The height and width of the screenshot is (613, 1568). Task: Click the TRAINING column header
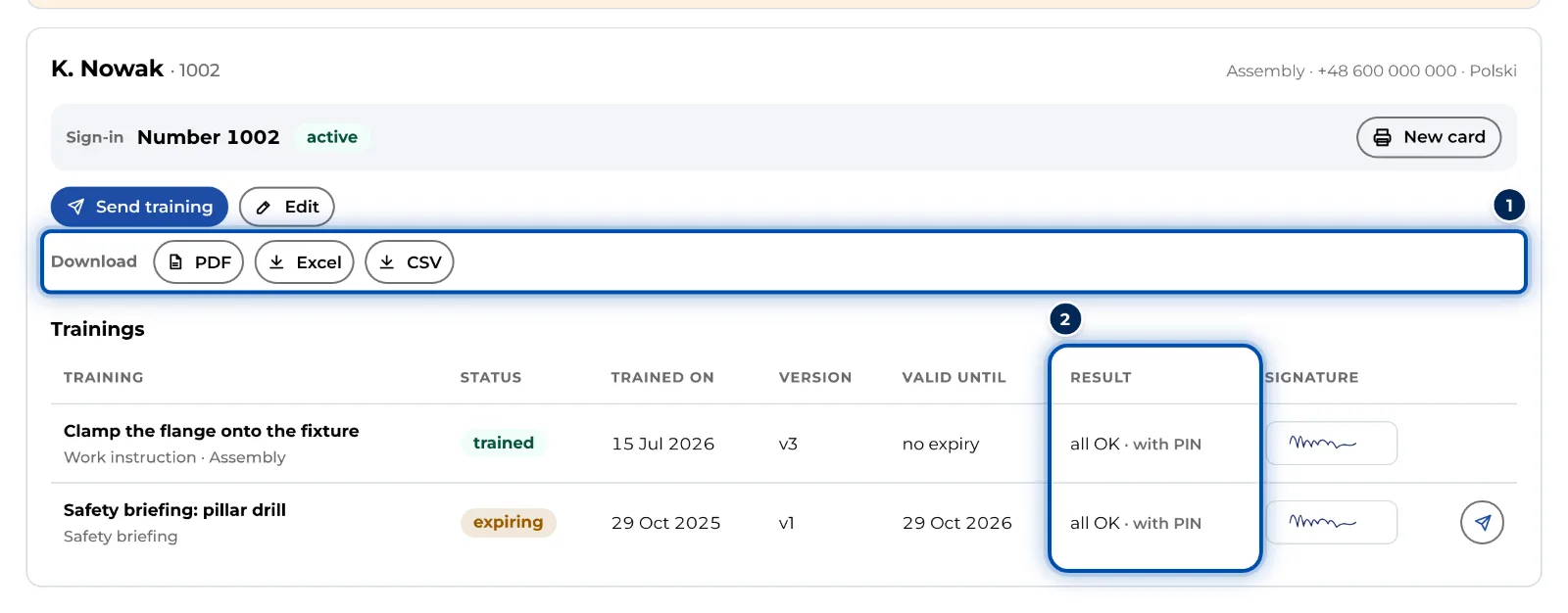104,377
